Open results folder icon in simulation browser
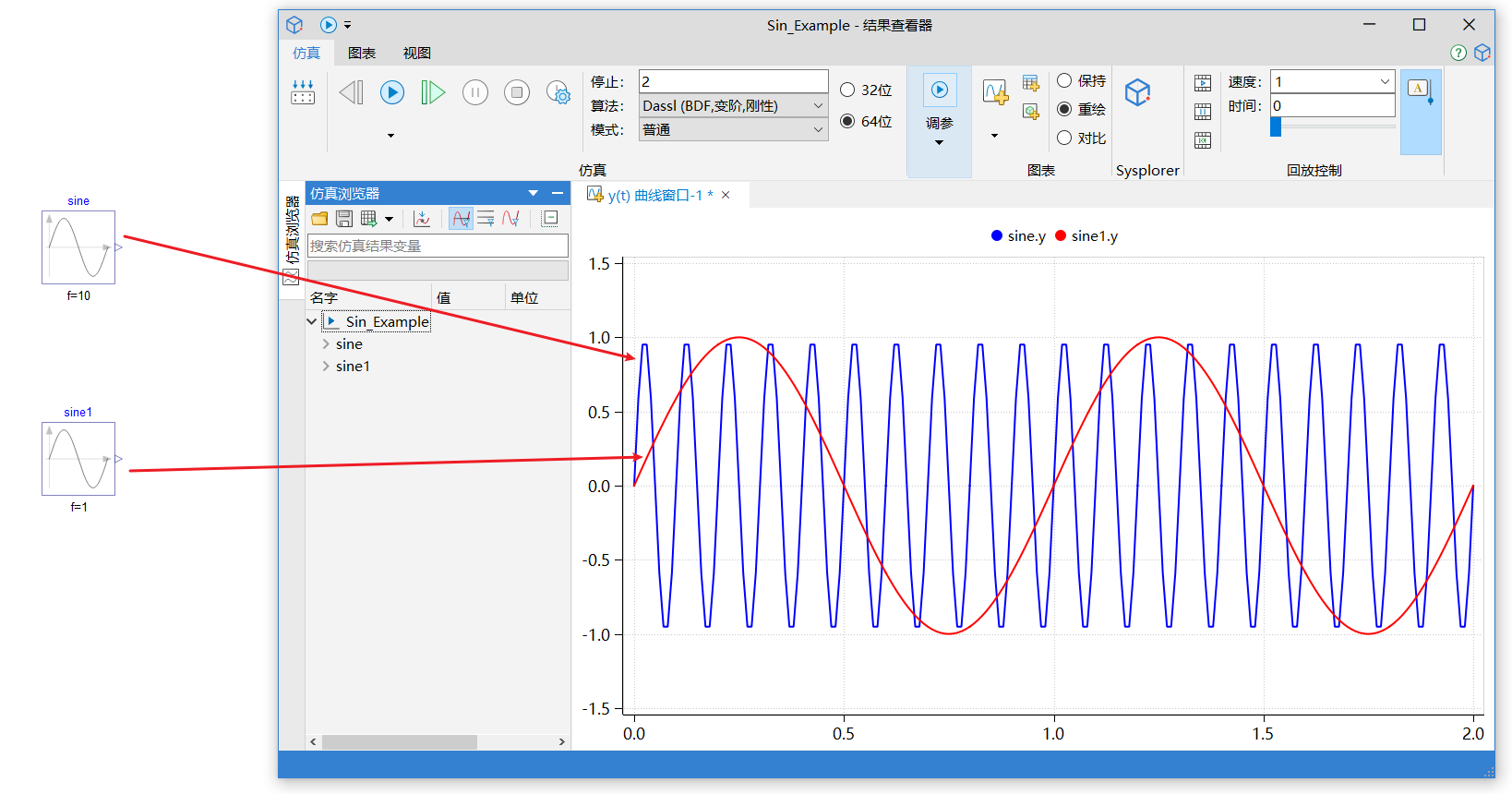This screenshot has width=1512, height=794. tap(319, 219)
